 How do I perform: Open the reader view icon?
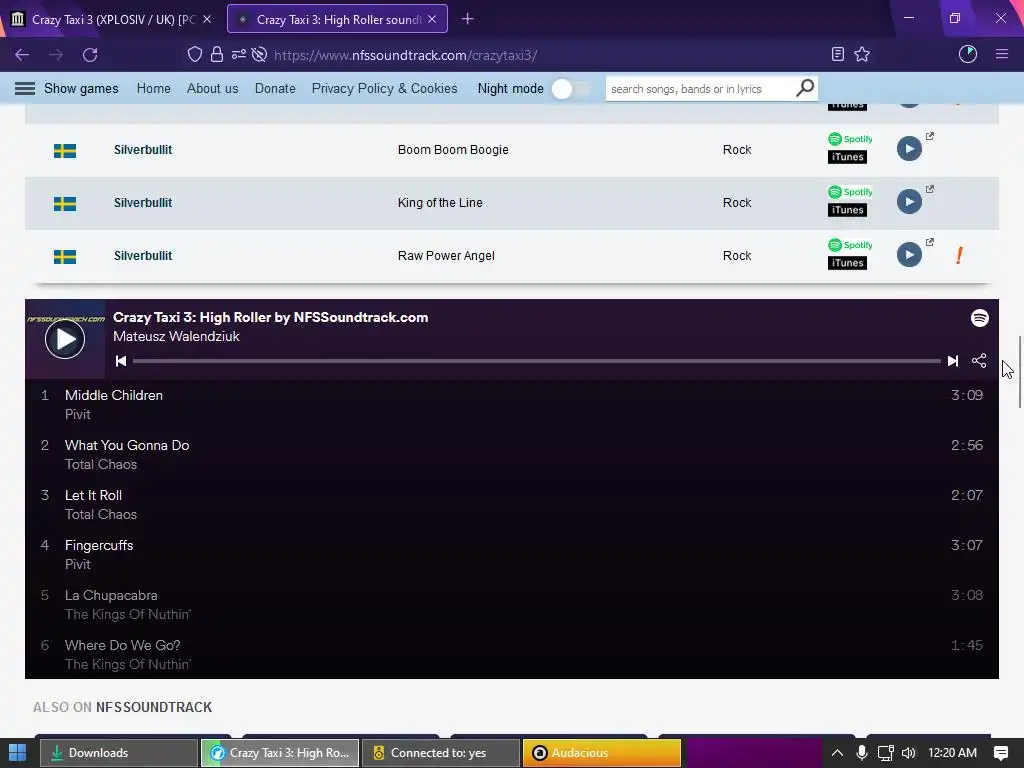point(838,55)
